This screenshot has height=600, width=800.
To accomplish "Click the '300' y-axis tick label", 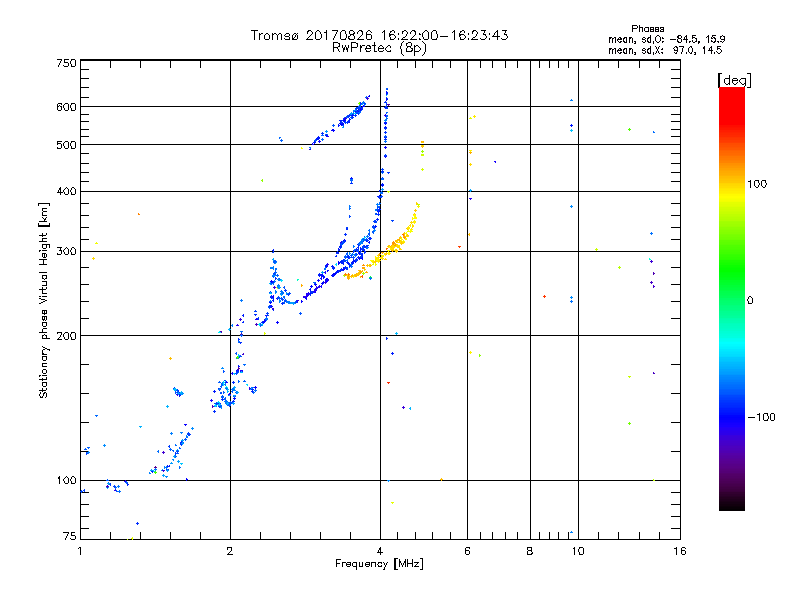I will click(x=66, y=251).
